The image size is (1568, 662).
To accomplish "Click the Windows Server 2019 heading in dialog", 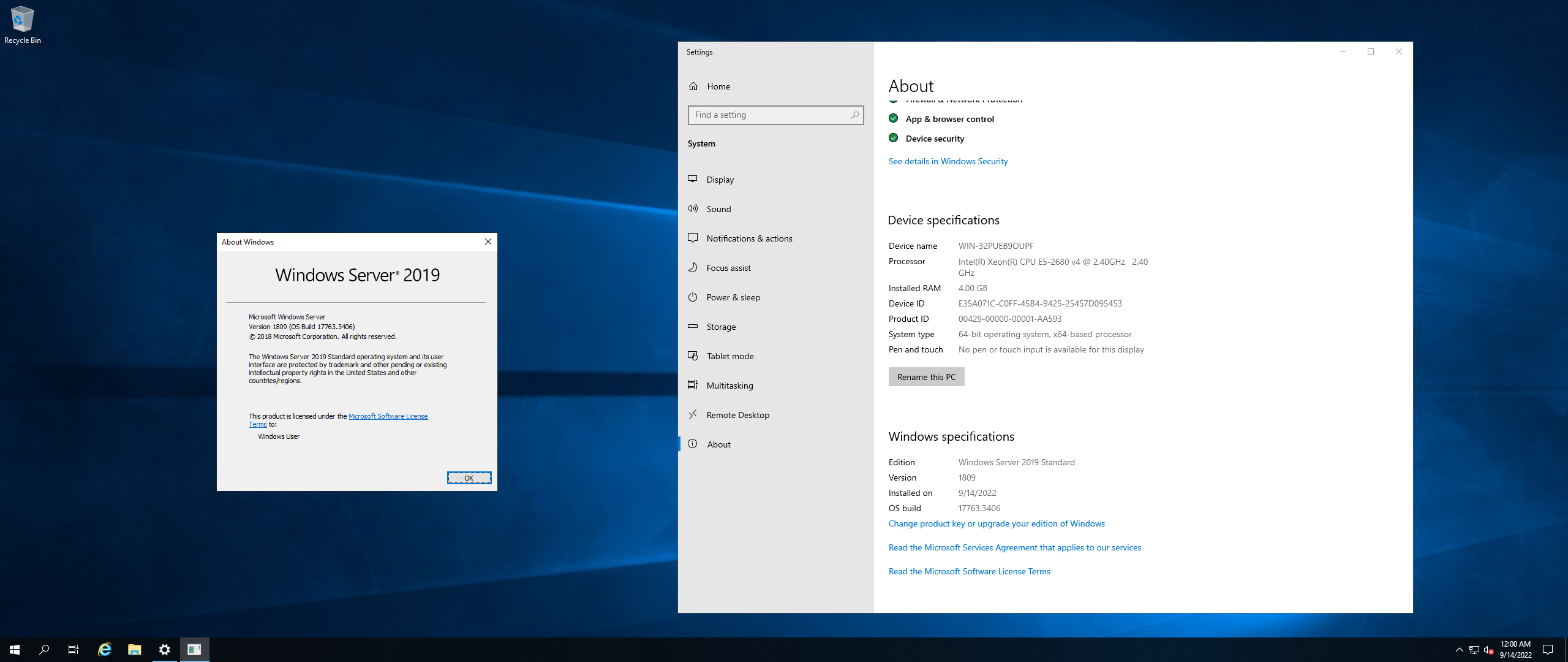I will tap(357, 275).
